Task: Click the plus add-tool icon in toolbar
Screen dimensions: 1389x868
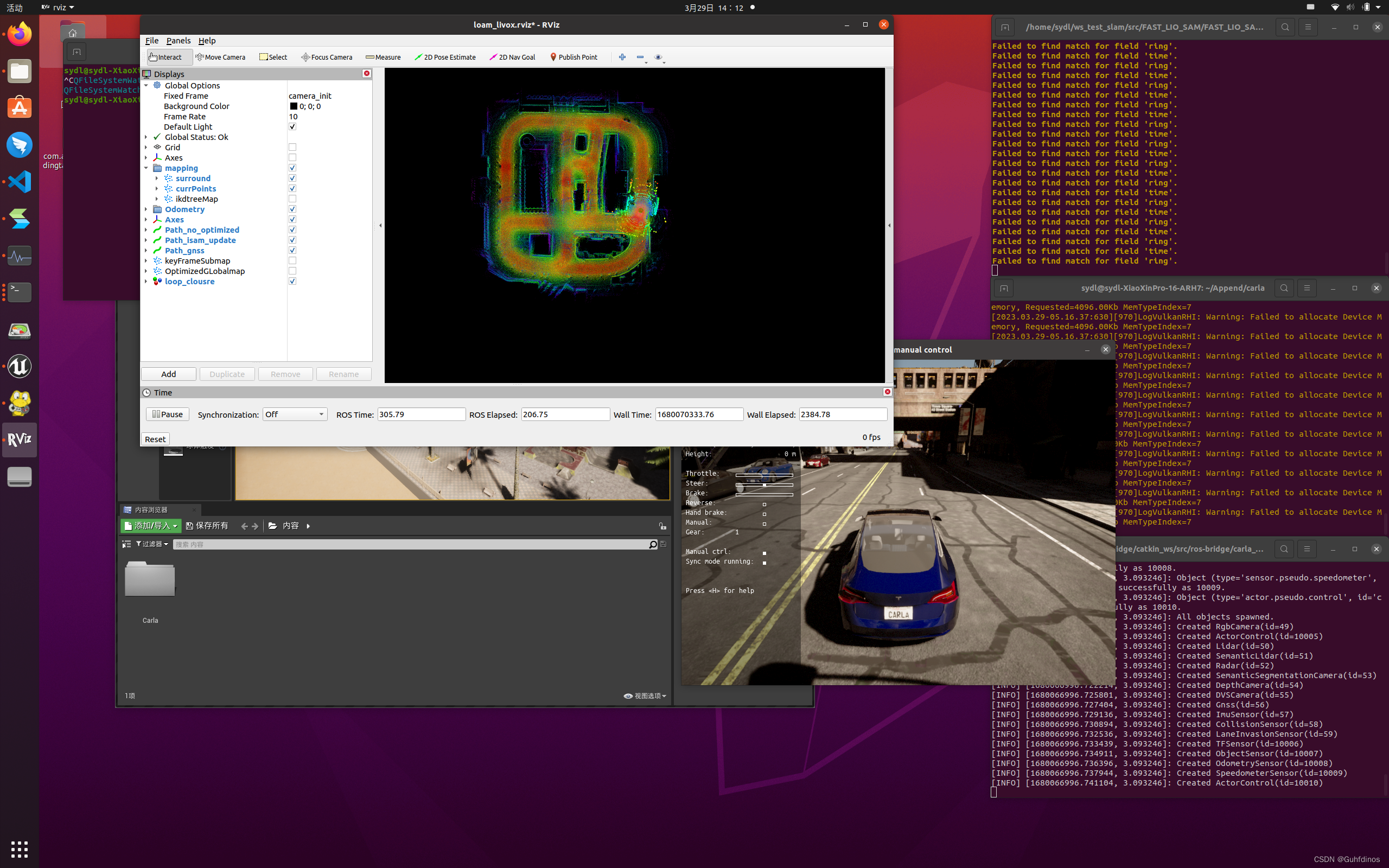Action: point(622,57)
